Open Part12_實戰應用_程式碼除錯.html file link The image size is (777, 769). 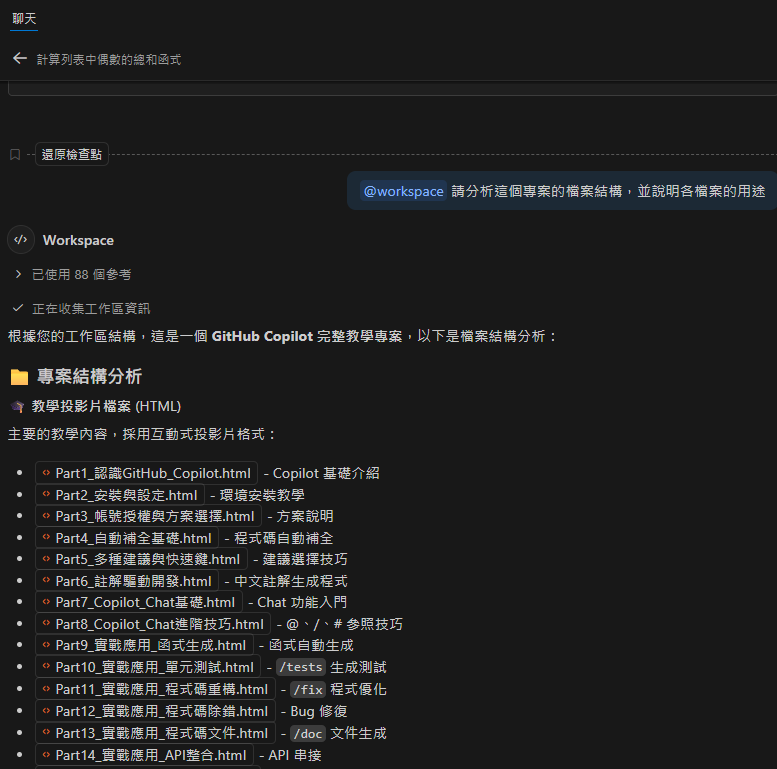156,712
